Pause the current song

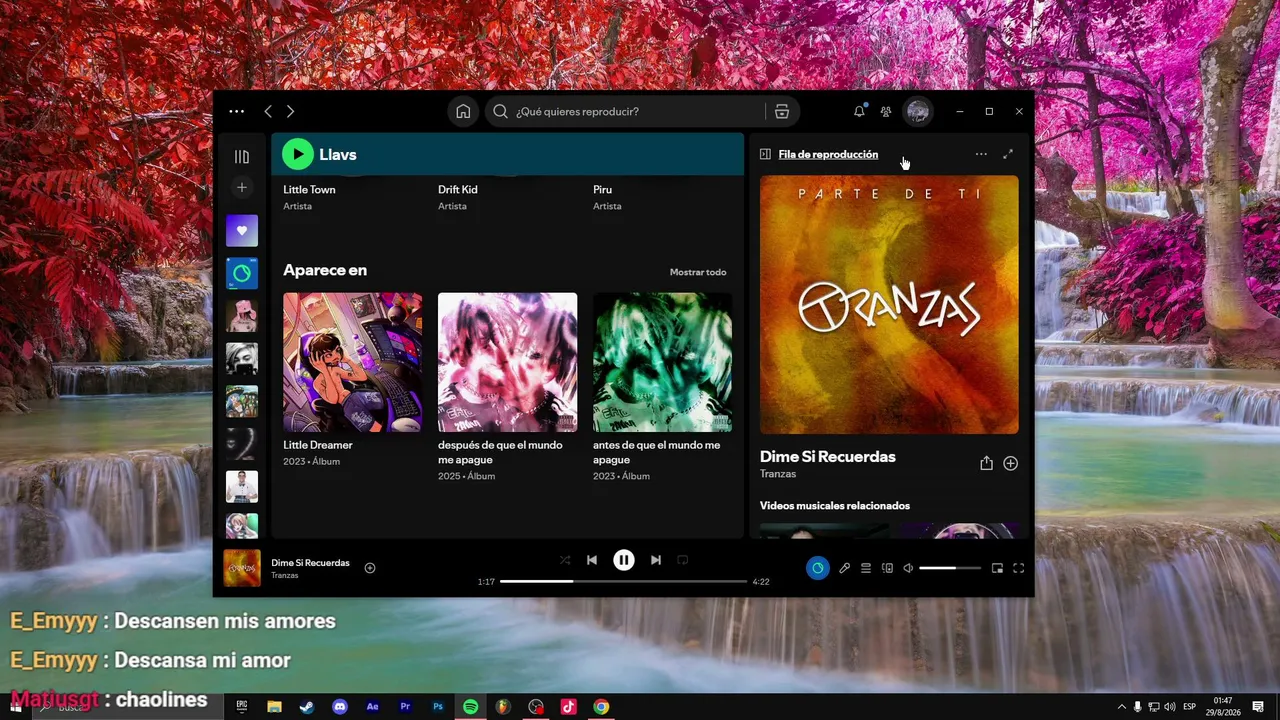tap(624, 560)
